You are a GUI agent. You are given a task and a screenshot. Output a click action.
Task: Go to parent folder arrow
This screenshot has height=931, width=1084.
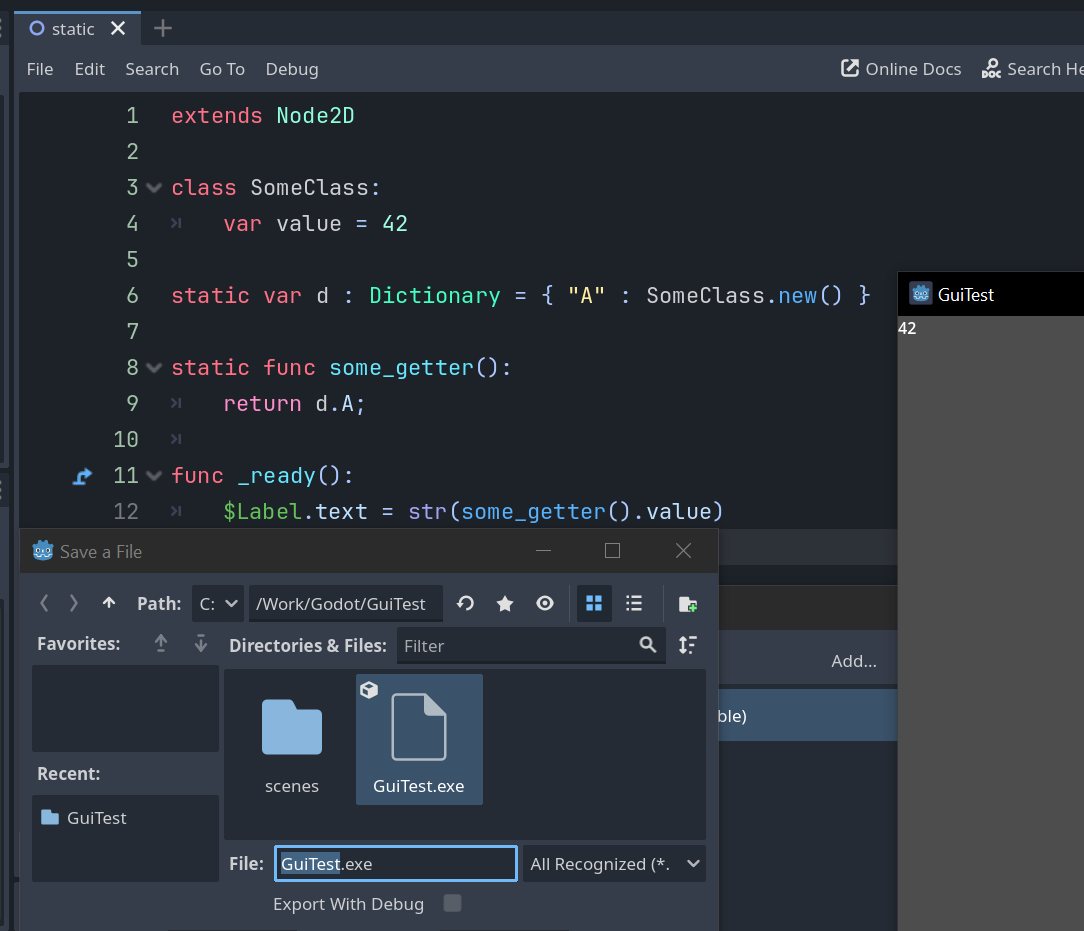tap(109, 604)
